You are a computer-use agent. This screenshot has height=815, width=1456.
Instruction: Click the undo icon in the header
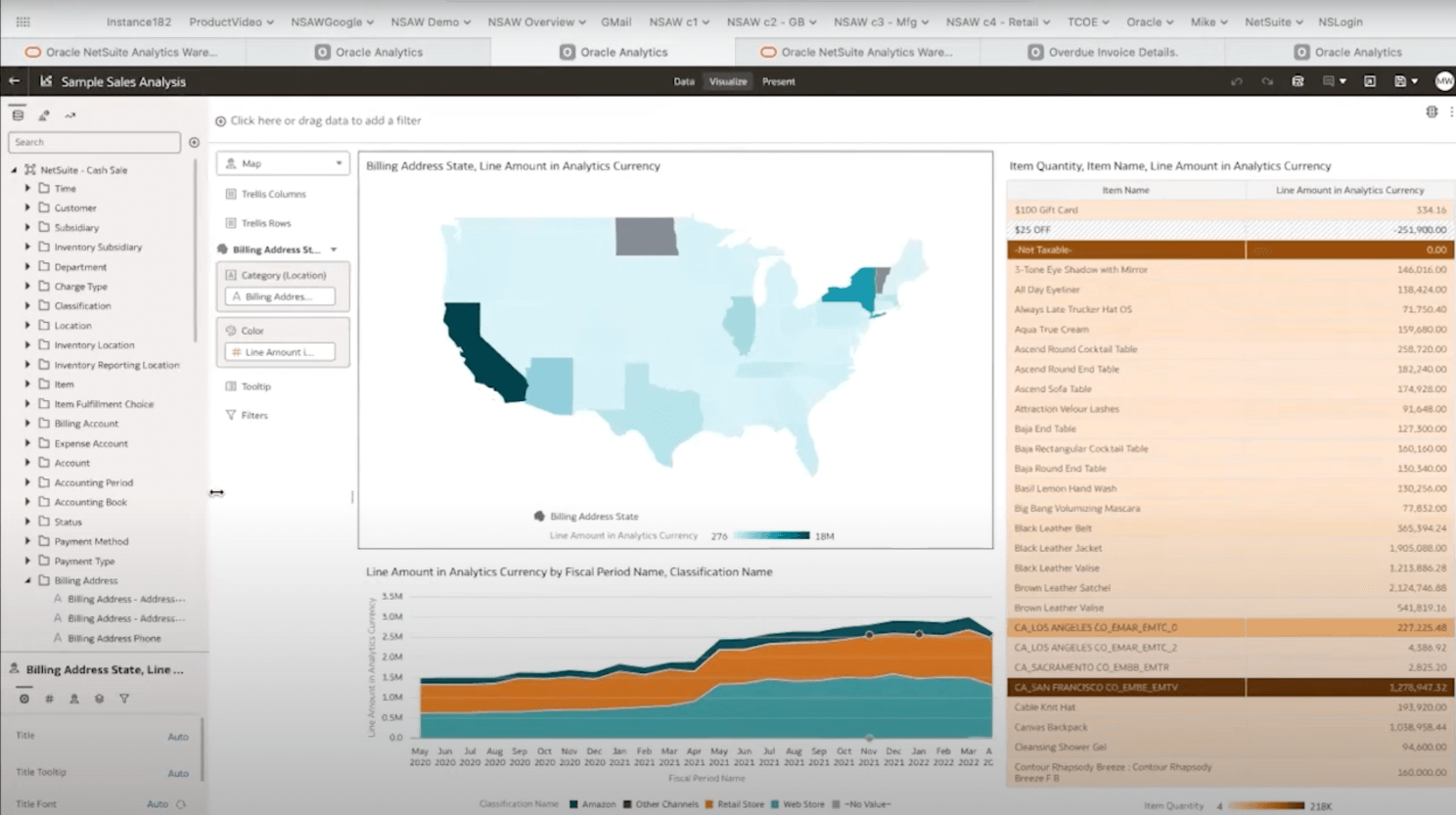[1237, 81]
